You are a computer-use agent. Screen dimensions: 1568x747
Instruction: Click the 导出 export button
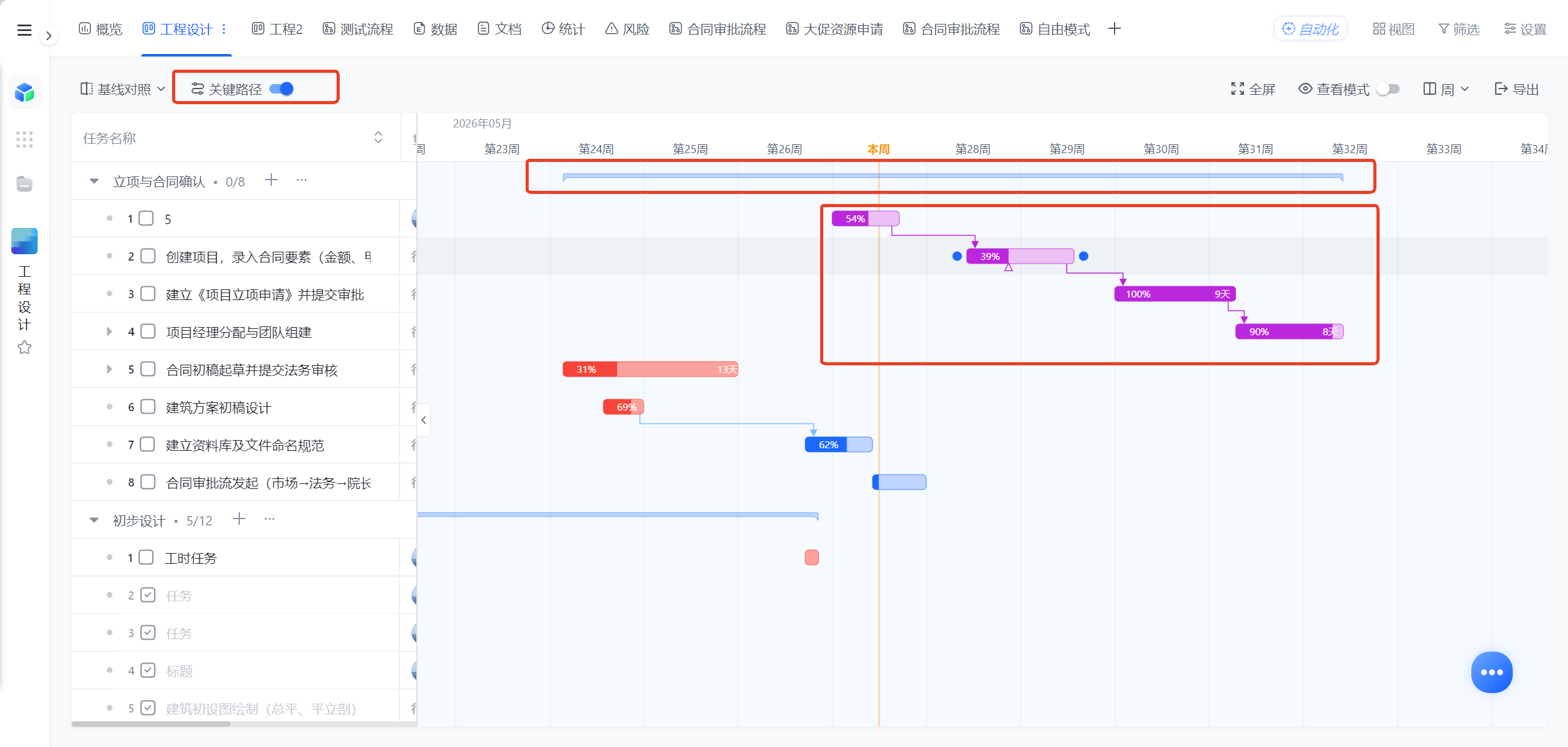coord(1517,89)
